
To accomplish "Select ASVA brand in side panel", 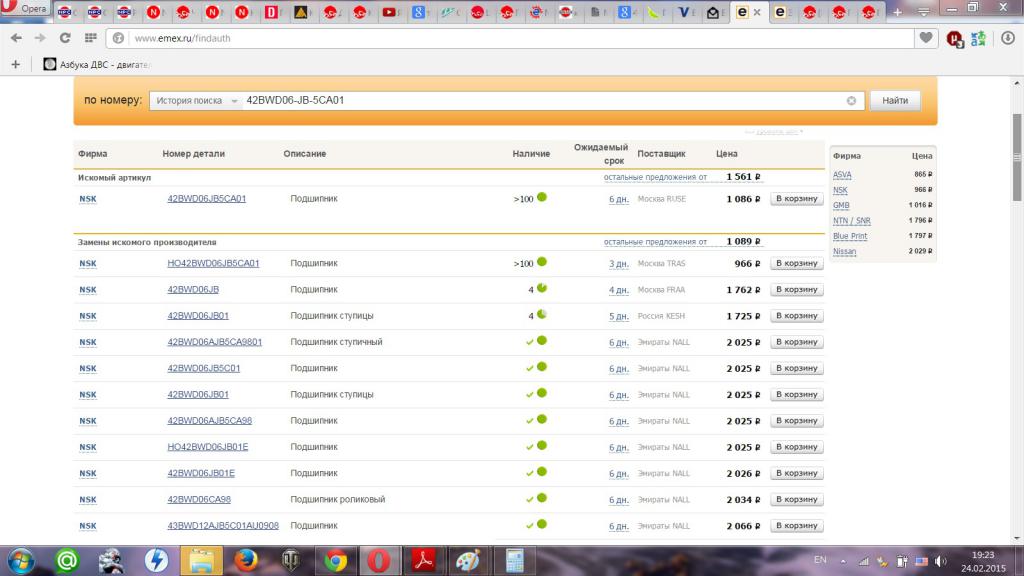I will tap(842, 175).
